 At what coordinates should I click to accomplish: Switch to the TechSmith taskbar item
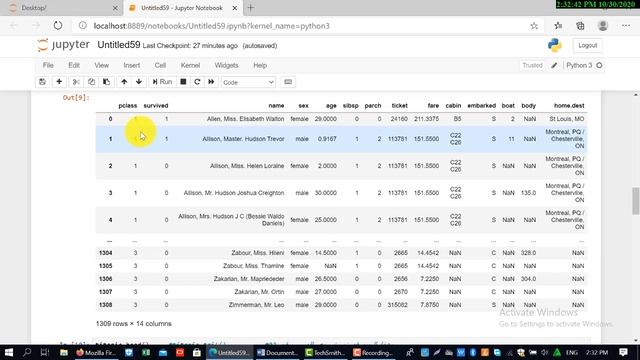tap(325, 352)
